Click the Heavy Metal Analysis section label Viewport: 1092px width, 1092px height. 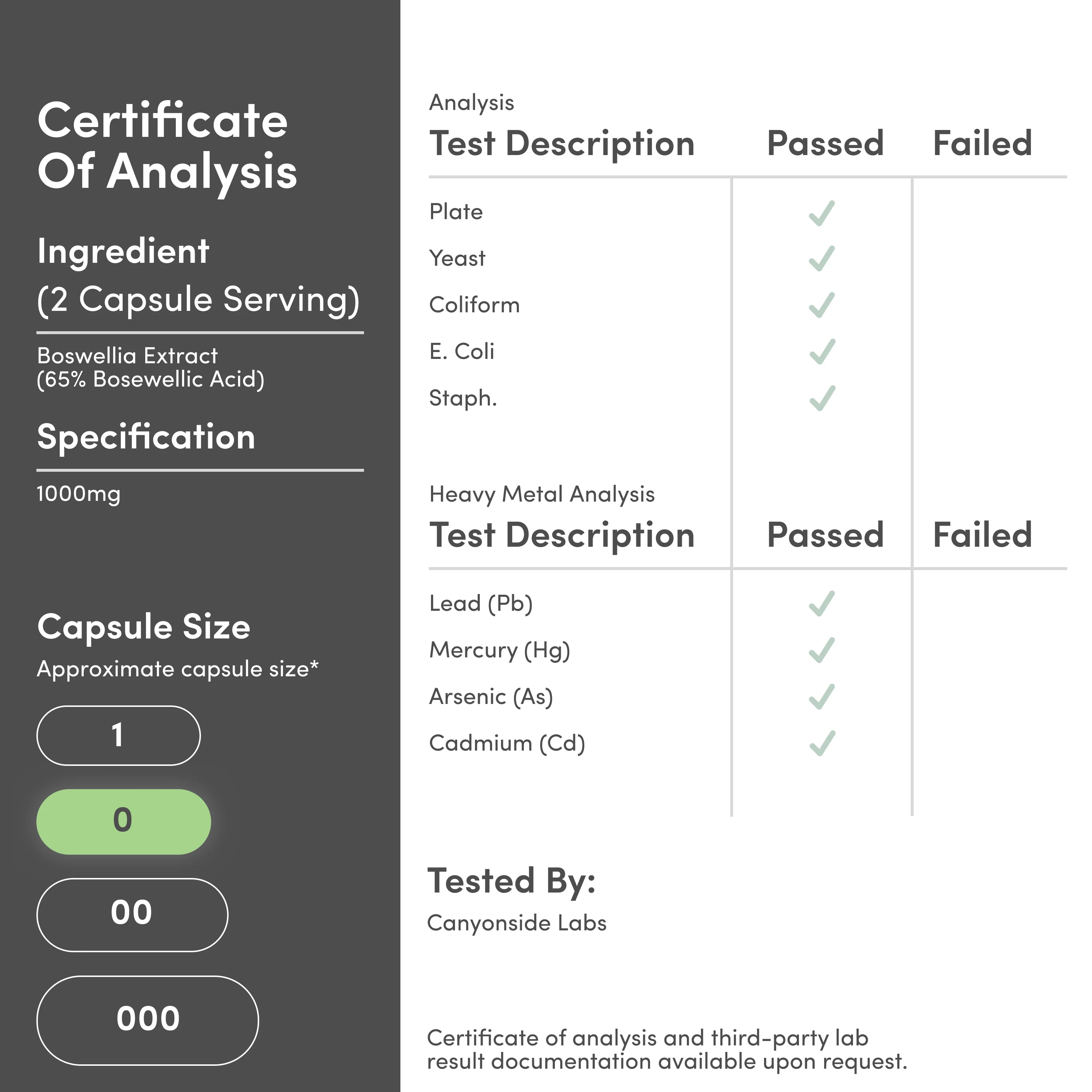542,494
